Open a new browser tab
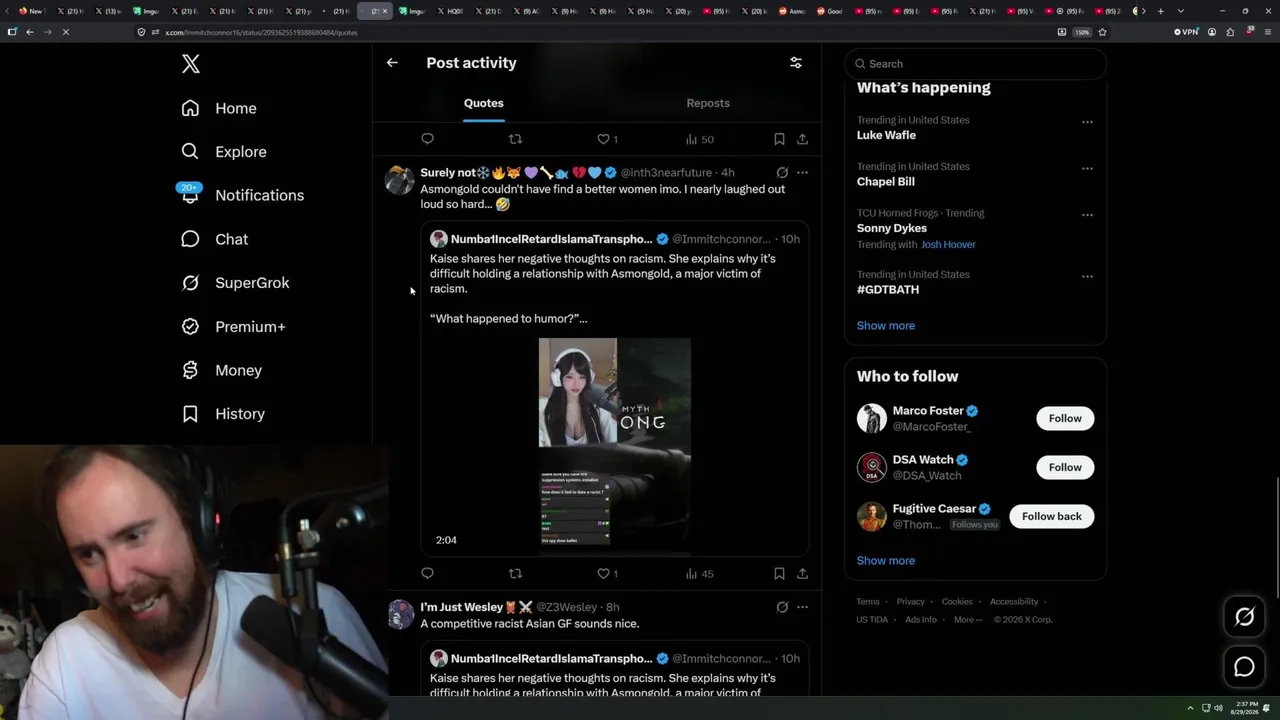1280x720 pixels. [x=1160, y=11]
